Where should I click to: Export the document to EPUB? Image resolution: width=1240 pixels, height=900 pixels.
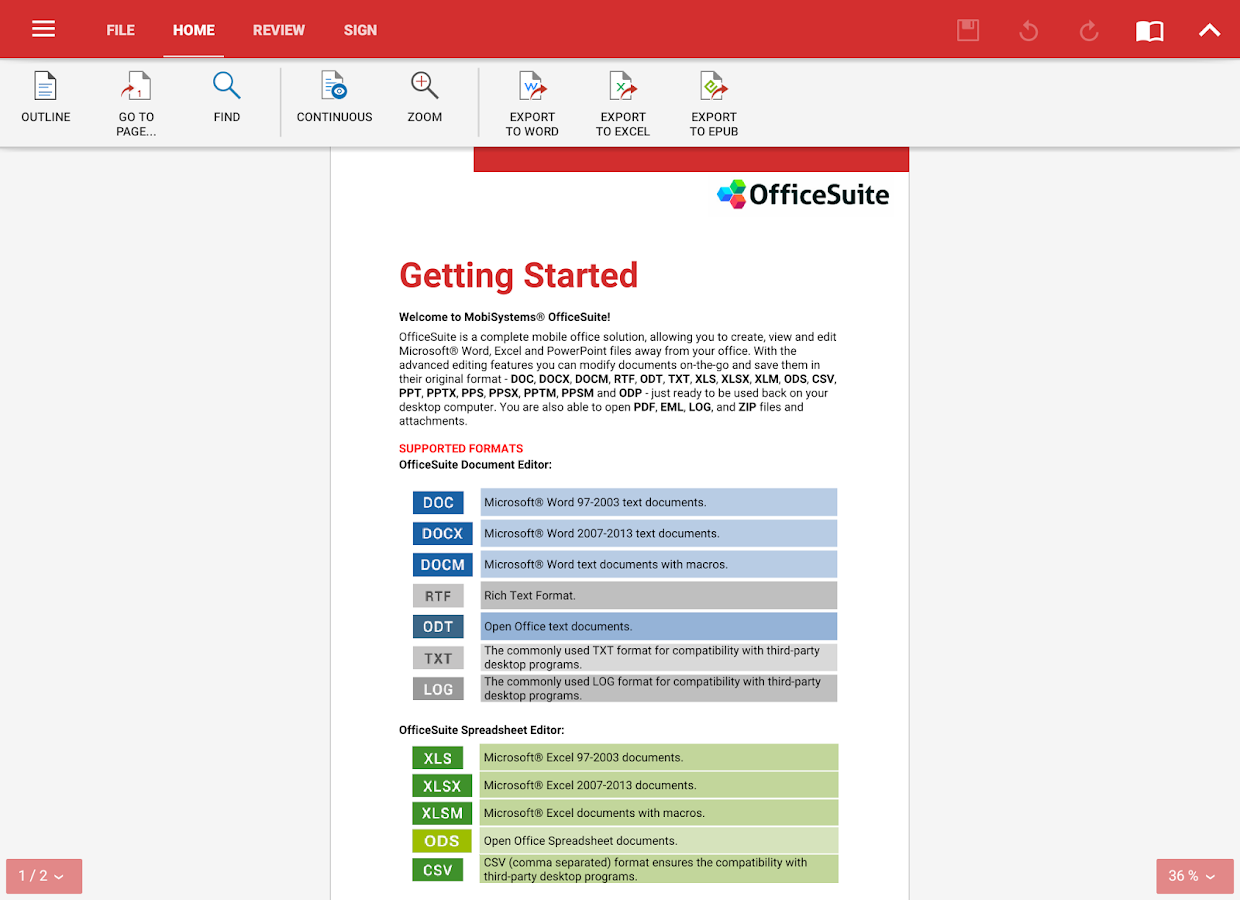click(x=714, y=104)
